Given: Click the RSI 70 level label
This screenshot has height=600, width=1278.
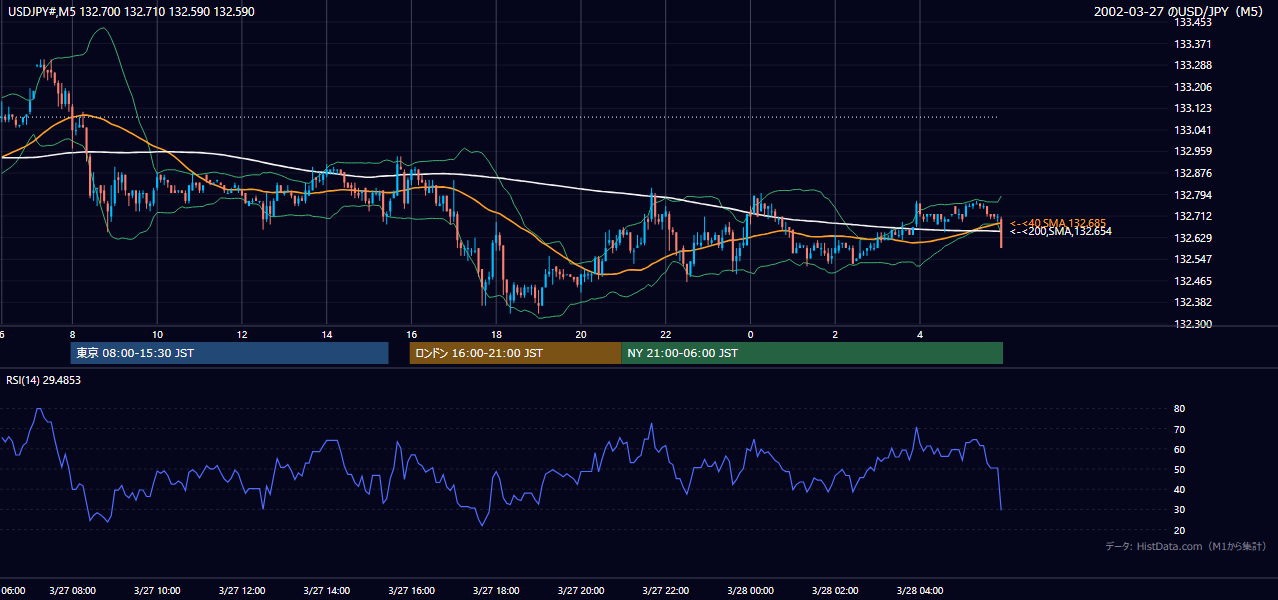Looking at the screenshot, I should (x=1179, y=429).
